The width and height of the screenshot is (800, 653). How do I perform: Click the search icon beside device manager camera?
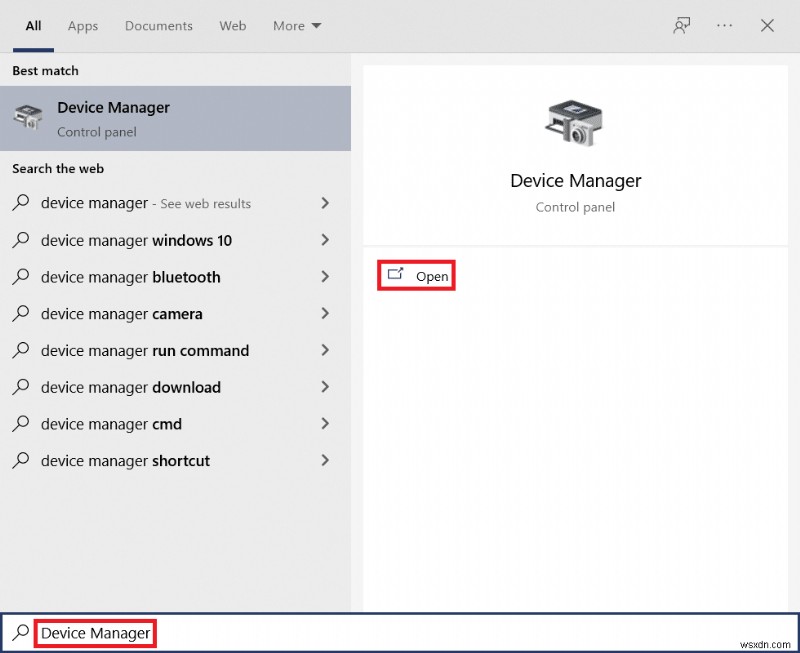(x=20, y=314)
